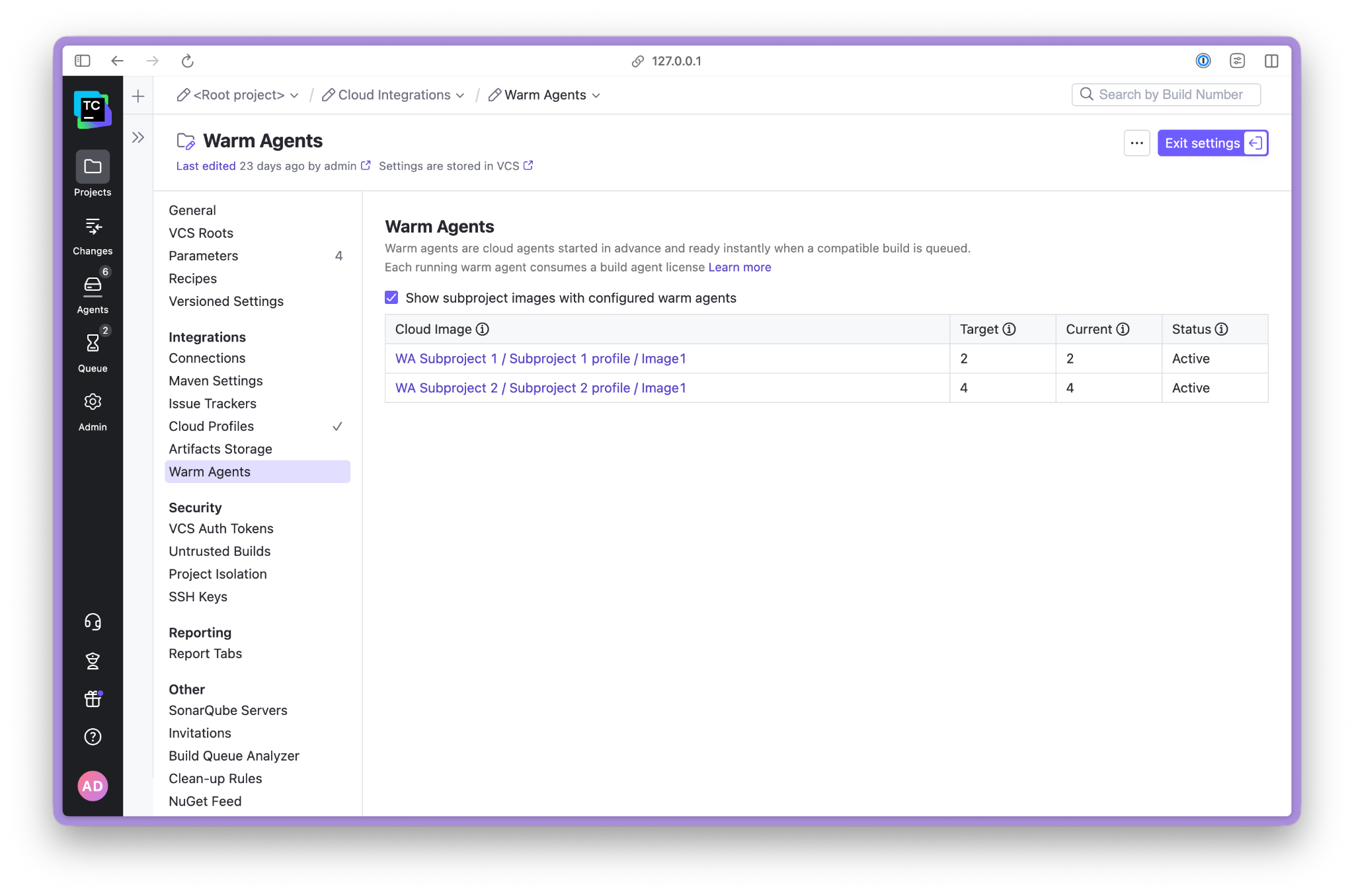The image size is (1354, 896).
Task: Expand the Warm Agents breadcrumb dropdown
Action: tap(596, 95)
